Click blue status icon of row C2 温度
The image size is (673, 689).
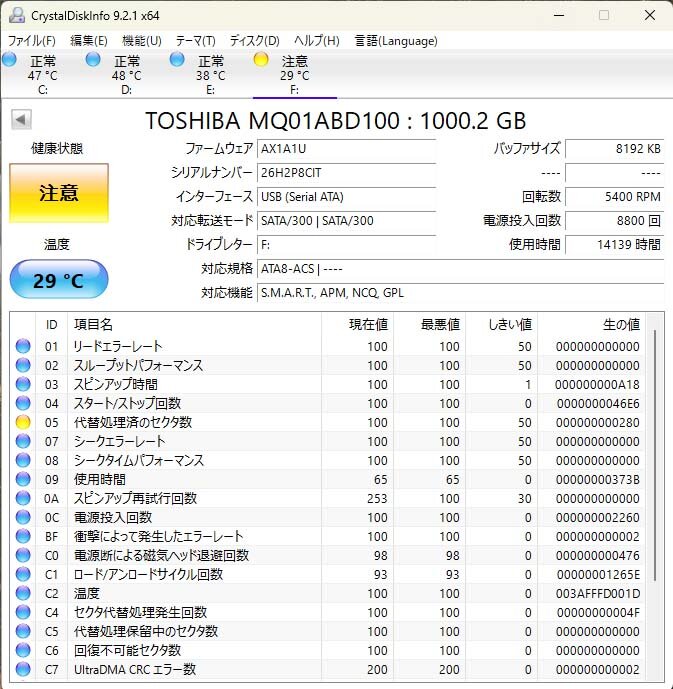[x=23, y=593]
